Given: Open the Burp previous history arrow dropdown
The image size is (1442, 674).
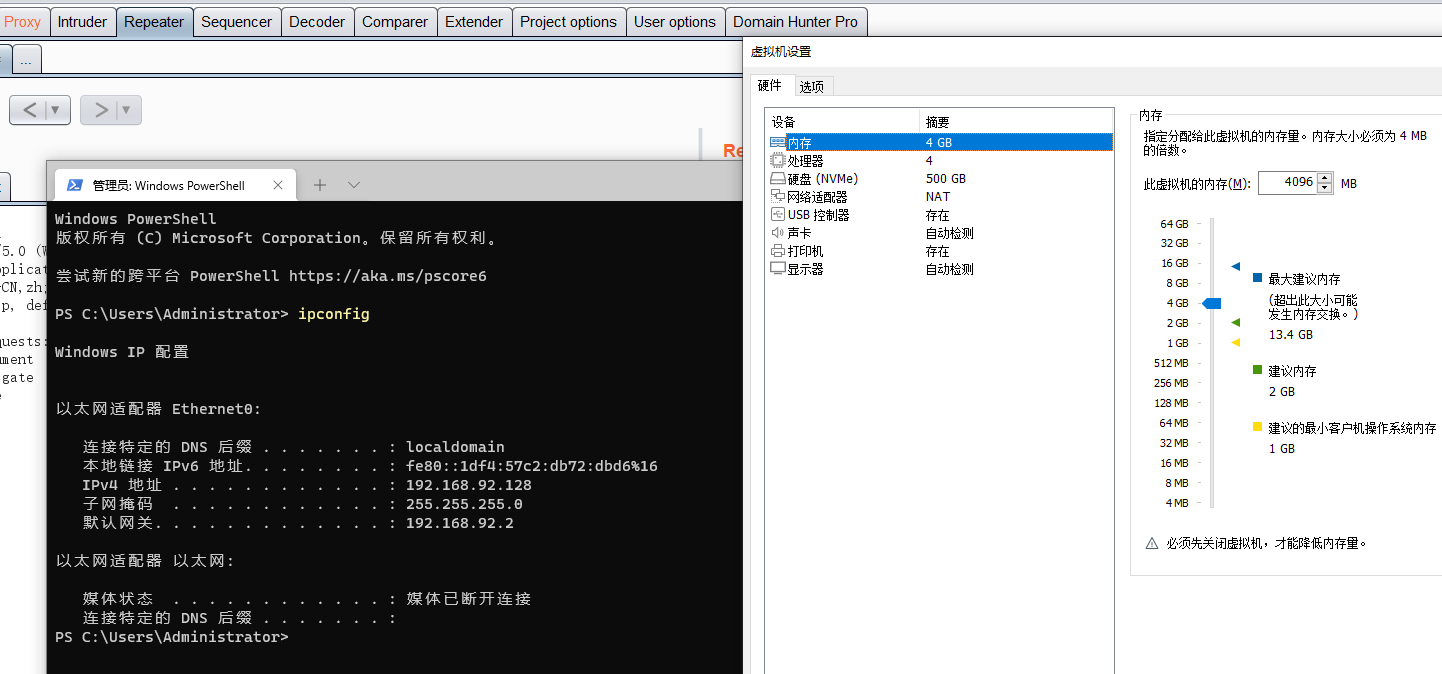Looking at the screenshot, I should click(x=56, y=110).
